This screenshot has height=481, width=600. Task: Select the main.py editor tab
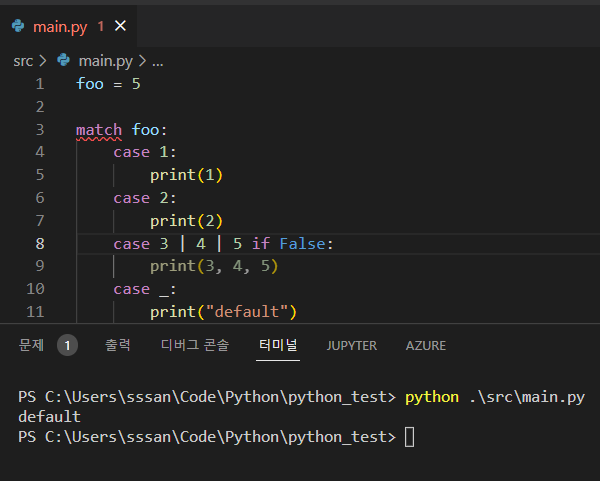click(60, 26)
